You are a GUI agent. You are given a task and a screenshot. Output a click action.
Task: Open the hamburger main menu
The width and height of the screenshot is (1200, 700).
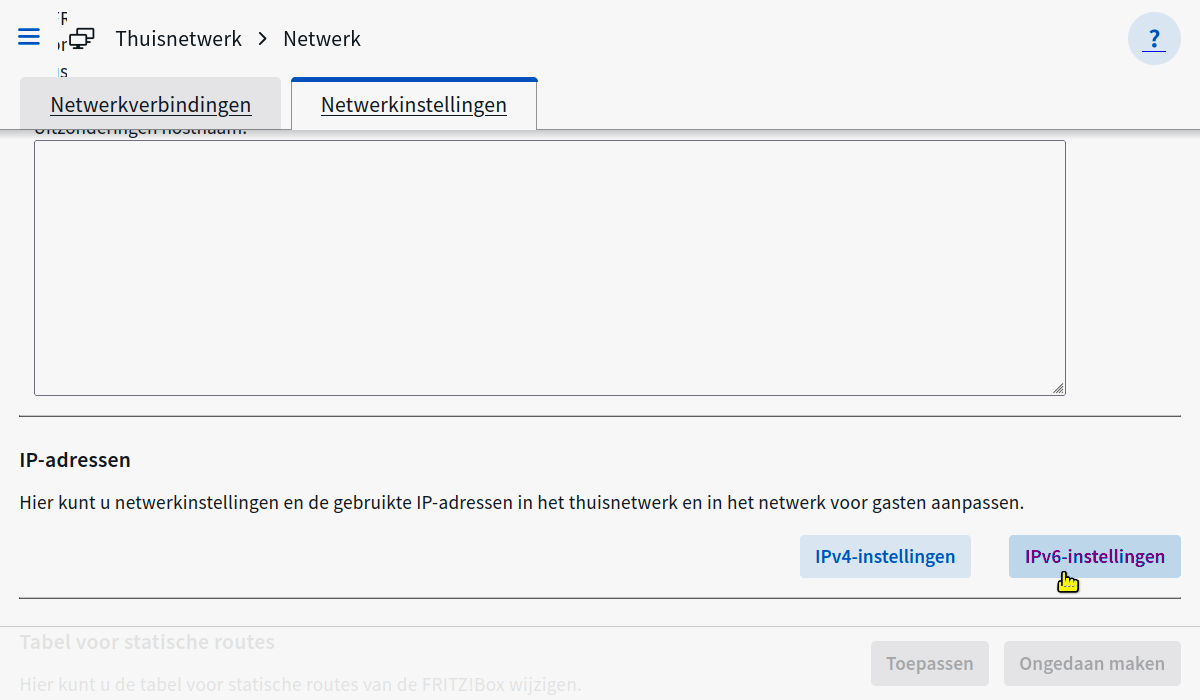(29, 37)
